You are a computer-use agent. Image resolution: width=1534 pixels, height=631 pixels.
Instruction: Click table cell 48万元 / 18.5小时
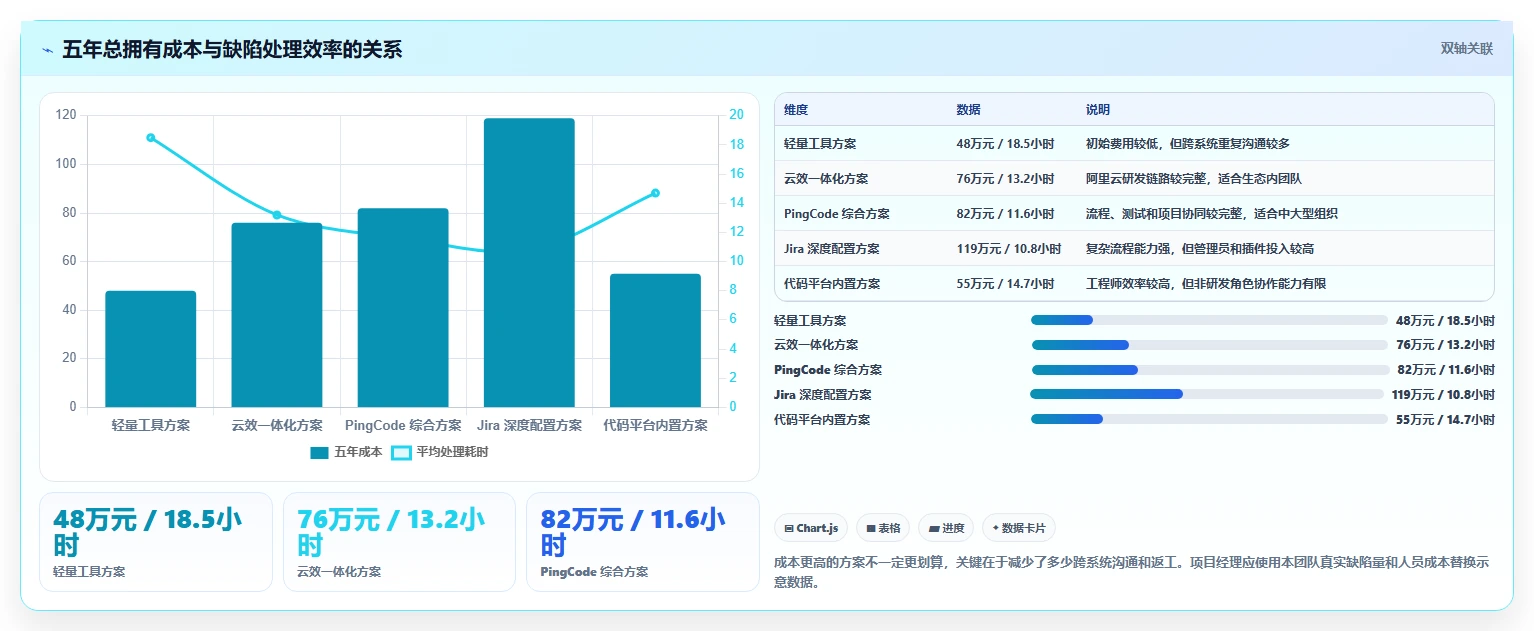coord(1005,144)
